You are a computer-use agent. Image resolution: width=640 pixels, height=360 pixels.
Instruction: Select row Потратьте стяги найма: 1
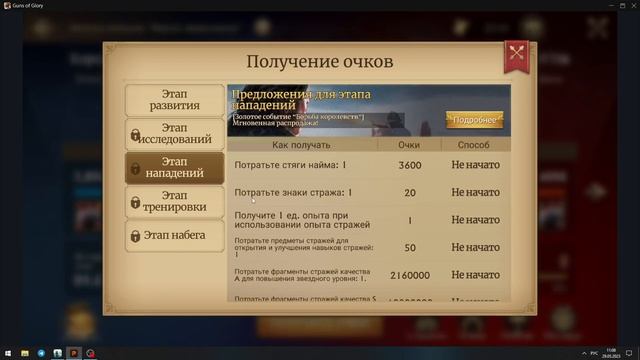click(x=369, y=165)
